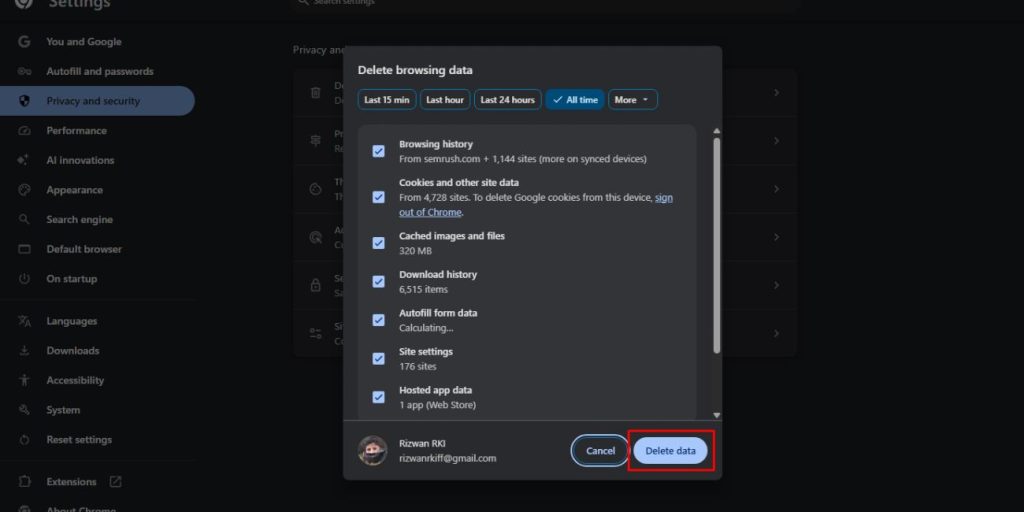Screen dimensions: 1024x512
Task: Expand the second Privacy row chevron
Action: [776, 141]
